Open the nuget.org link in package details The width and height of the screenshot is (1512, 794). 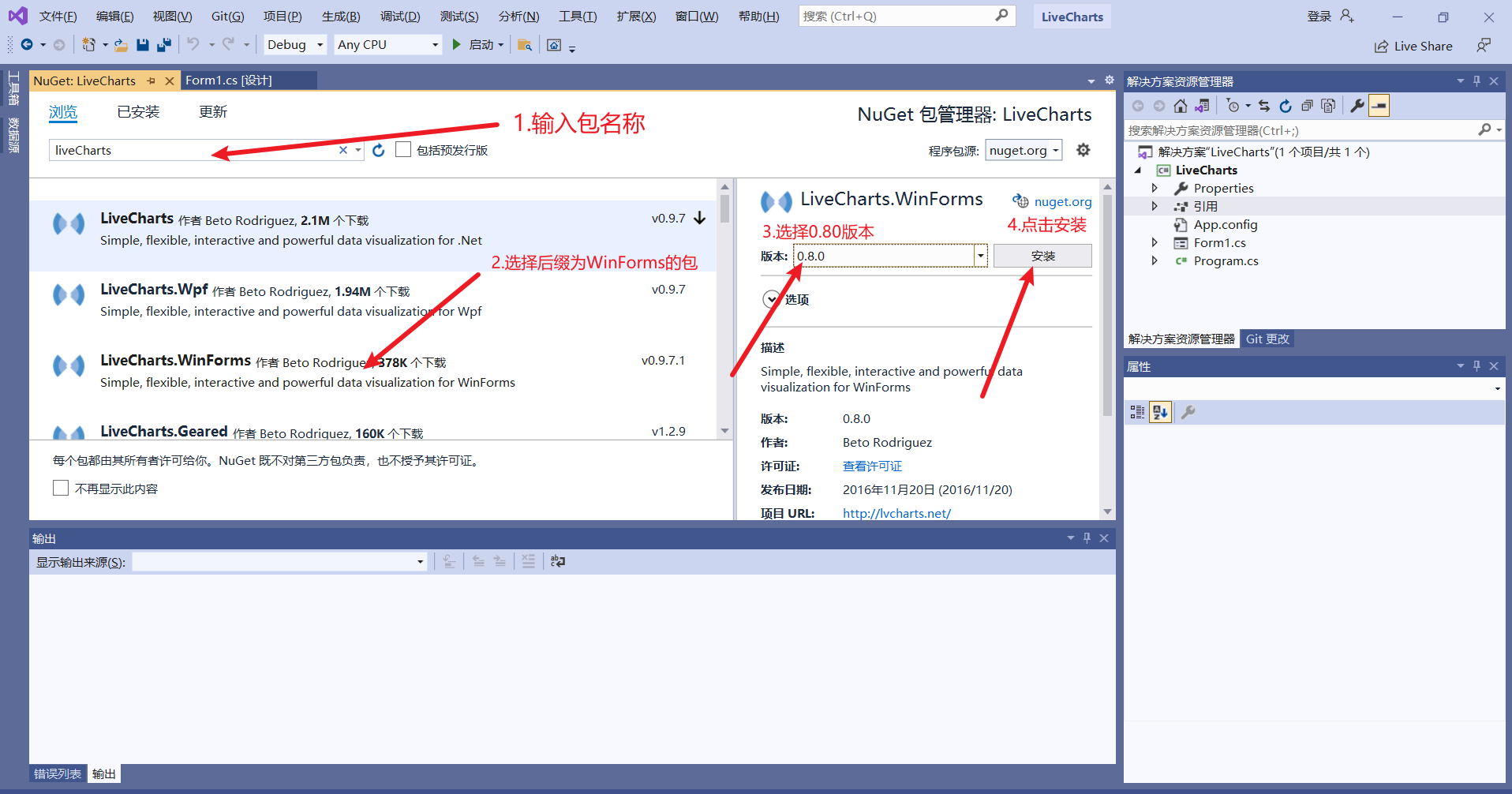(x=1063, y=202)
